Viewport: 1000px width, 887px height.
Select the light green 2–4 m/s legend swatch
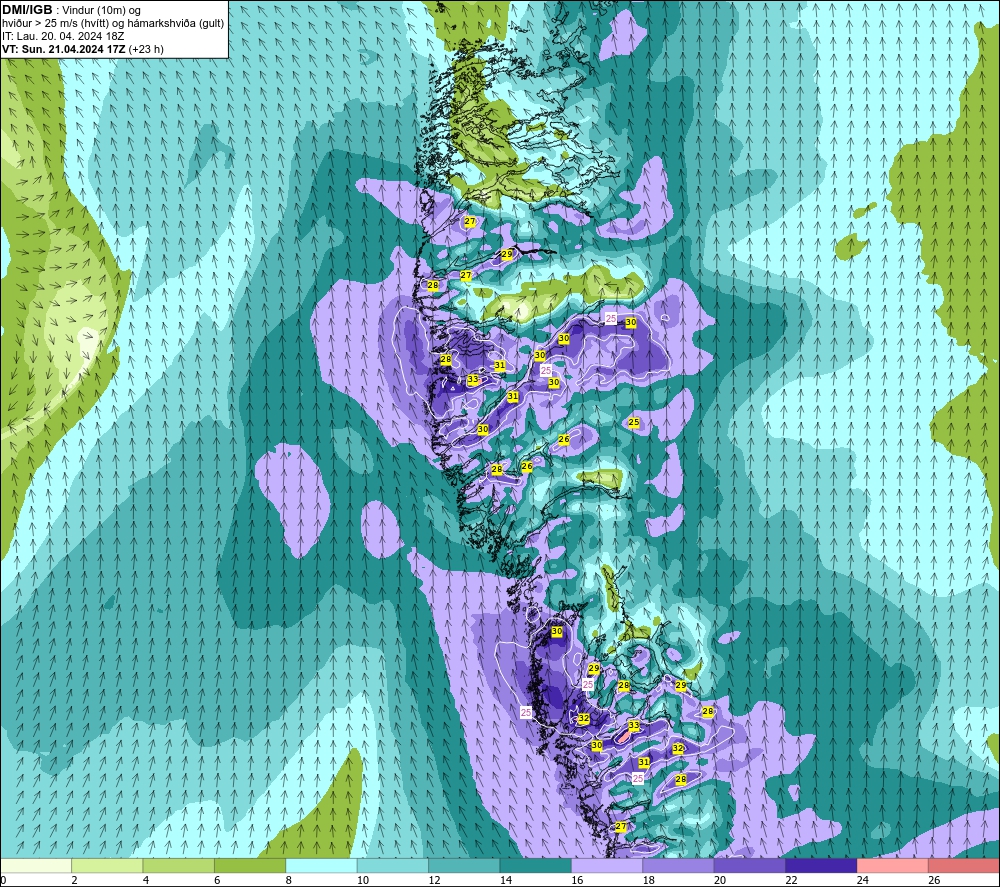pyautogui.click(x=107, y=865)
